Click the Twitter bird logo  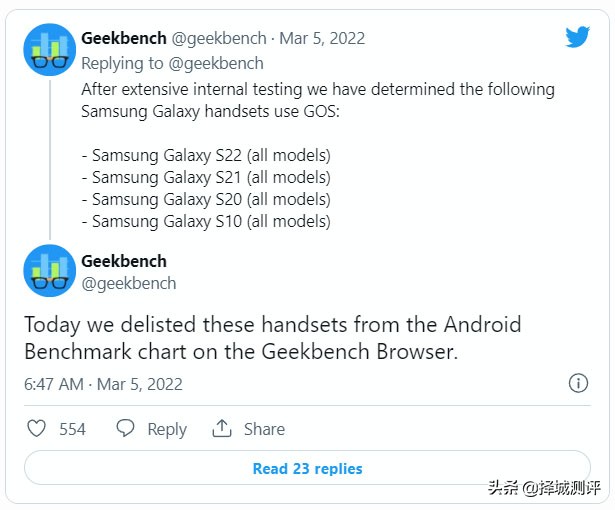pos(578,38)
